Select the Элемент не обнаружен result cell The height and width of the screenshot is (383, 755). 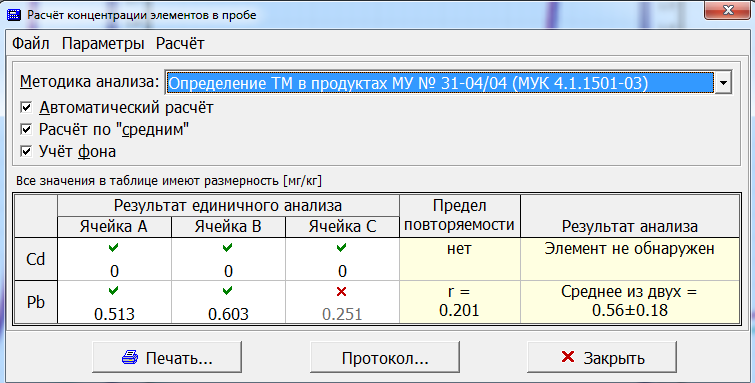click(x=630, y=259)
